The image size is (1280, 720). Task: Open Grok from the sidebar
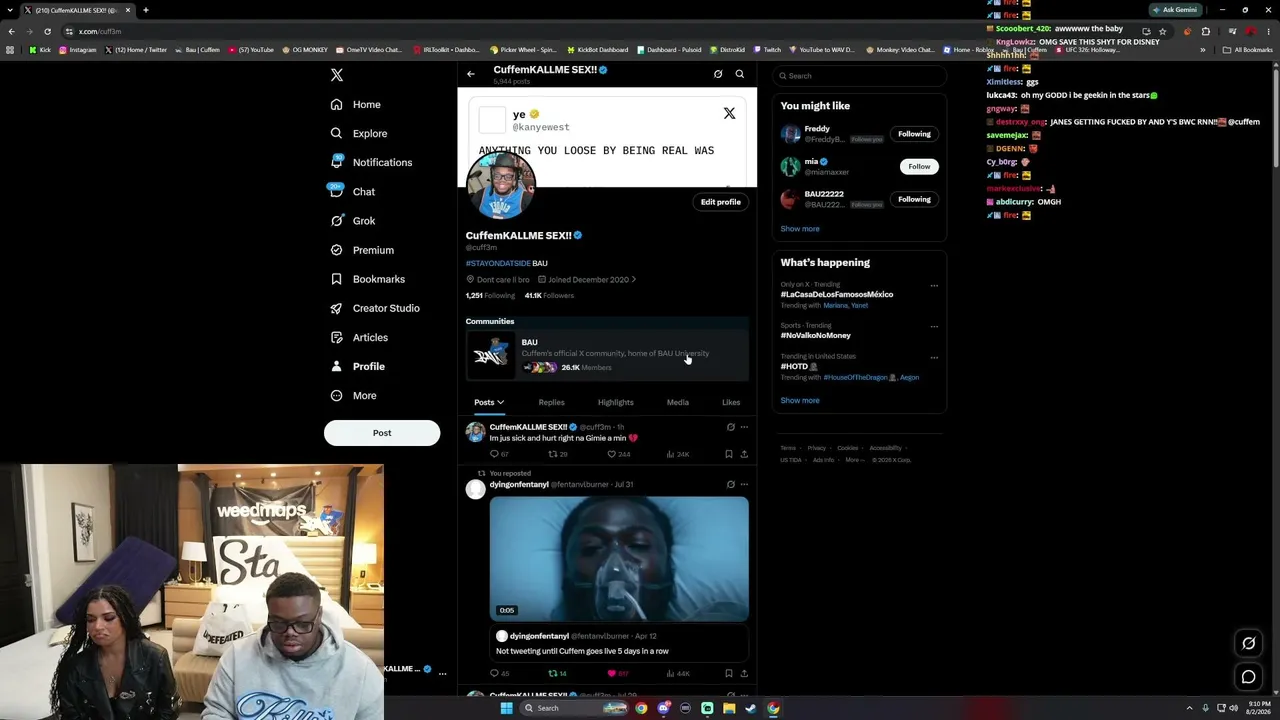(x=353, y=221)
